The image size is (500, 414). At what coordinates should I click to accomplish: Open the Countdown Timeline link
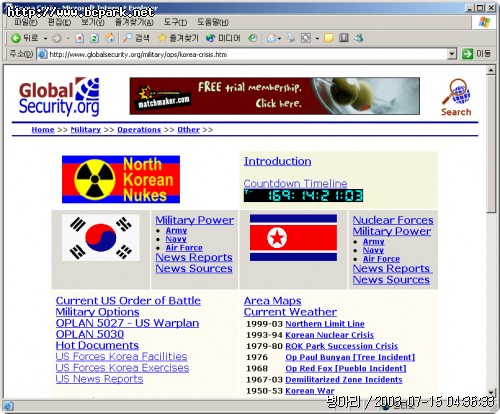[295, 183]
